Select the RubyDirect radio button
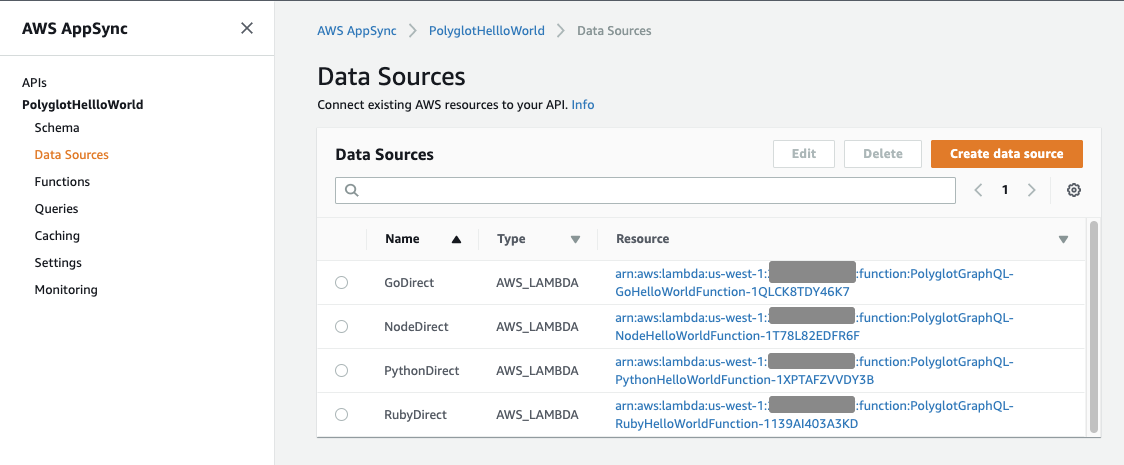The image size is (1124, 465). 341,415
